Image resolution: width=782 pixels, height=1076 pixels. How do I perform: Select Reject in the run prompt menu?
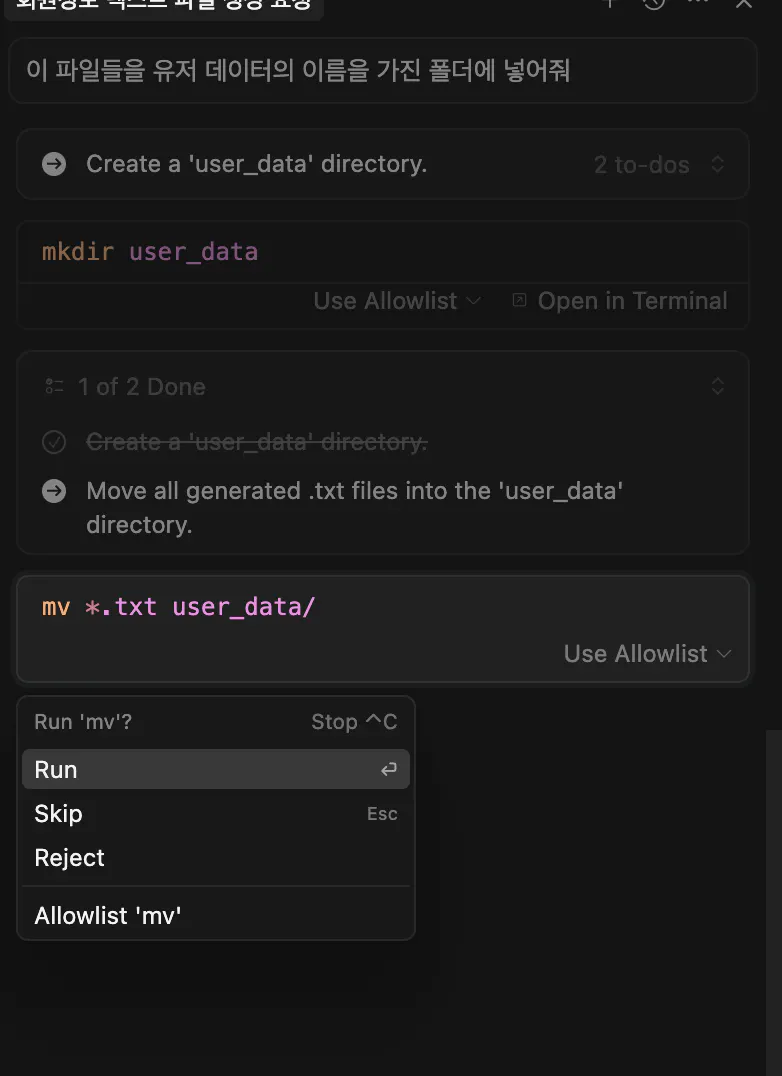point(69,858)
